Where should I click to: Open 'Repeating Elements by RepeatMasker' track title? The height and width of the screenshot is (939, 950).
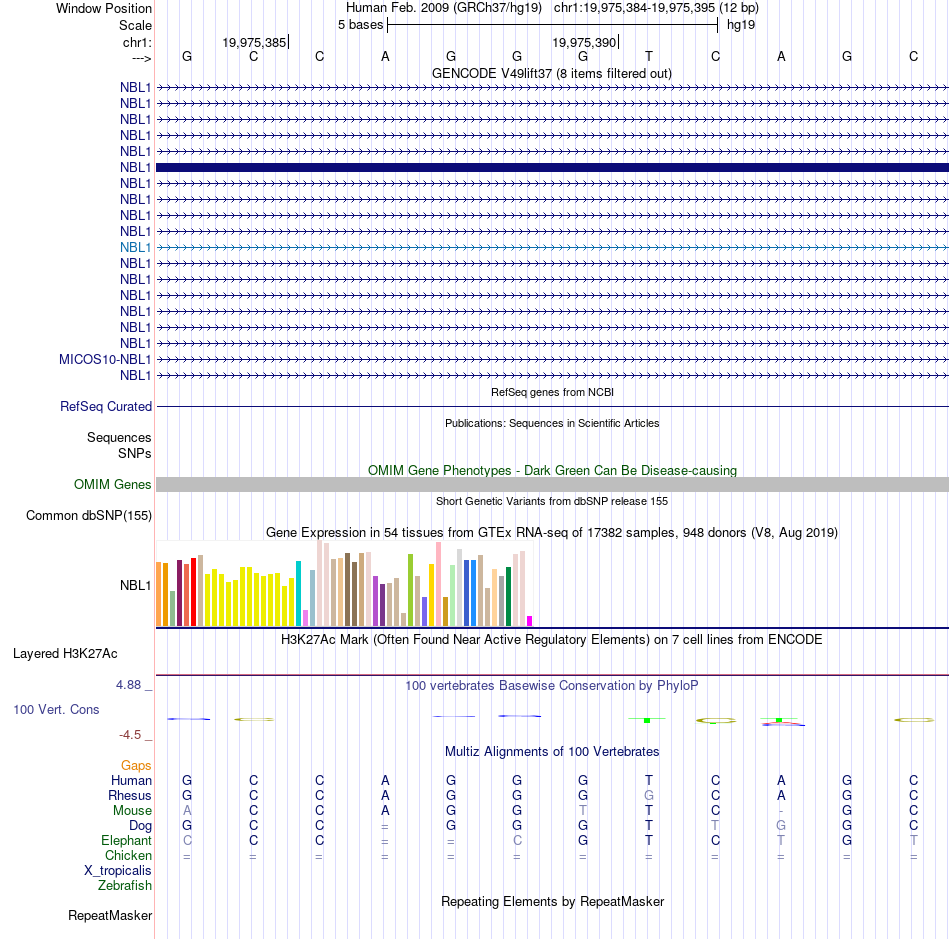[552, 901]
